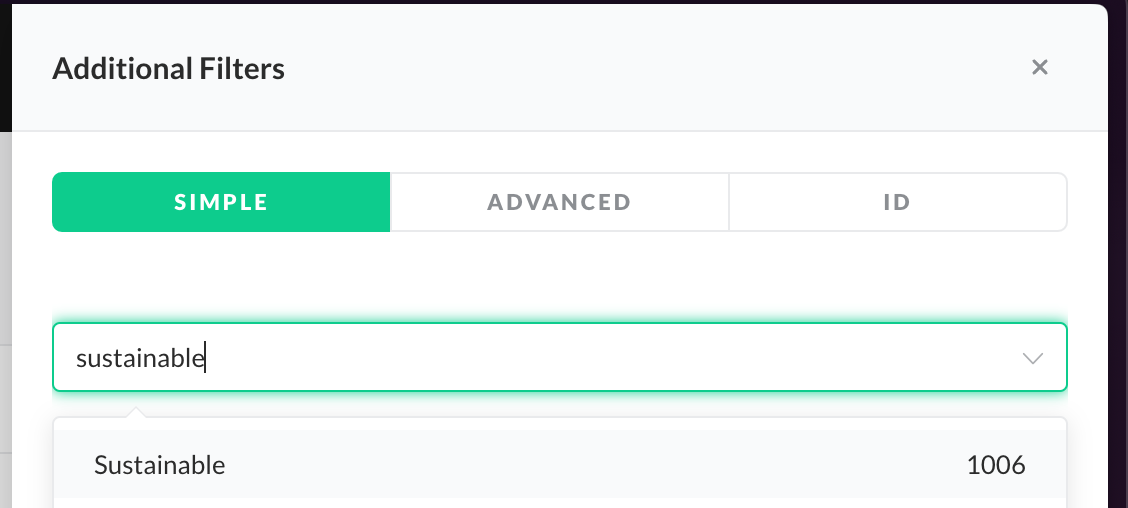Place cursor in the typed 'sustainable' text
This screenshot has height=508, width=1128.
pos(140,358)
